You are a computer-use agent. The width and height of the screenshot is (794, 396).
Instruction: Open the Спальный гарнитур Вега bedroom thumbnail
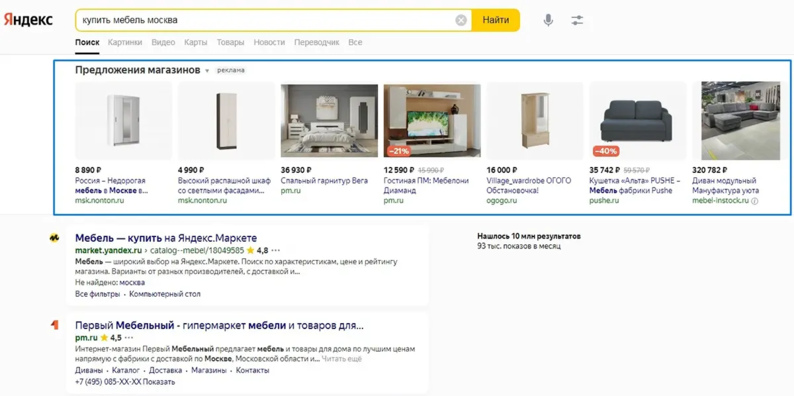pos(329,121)
